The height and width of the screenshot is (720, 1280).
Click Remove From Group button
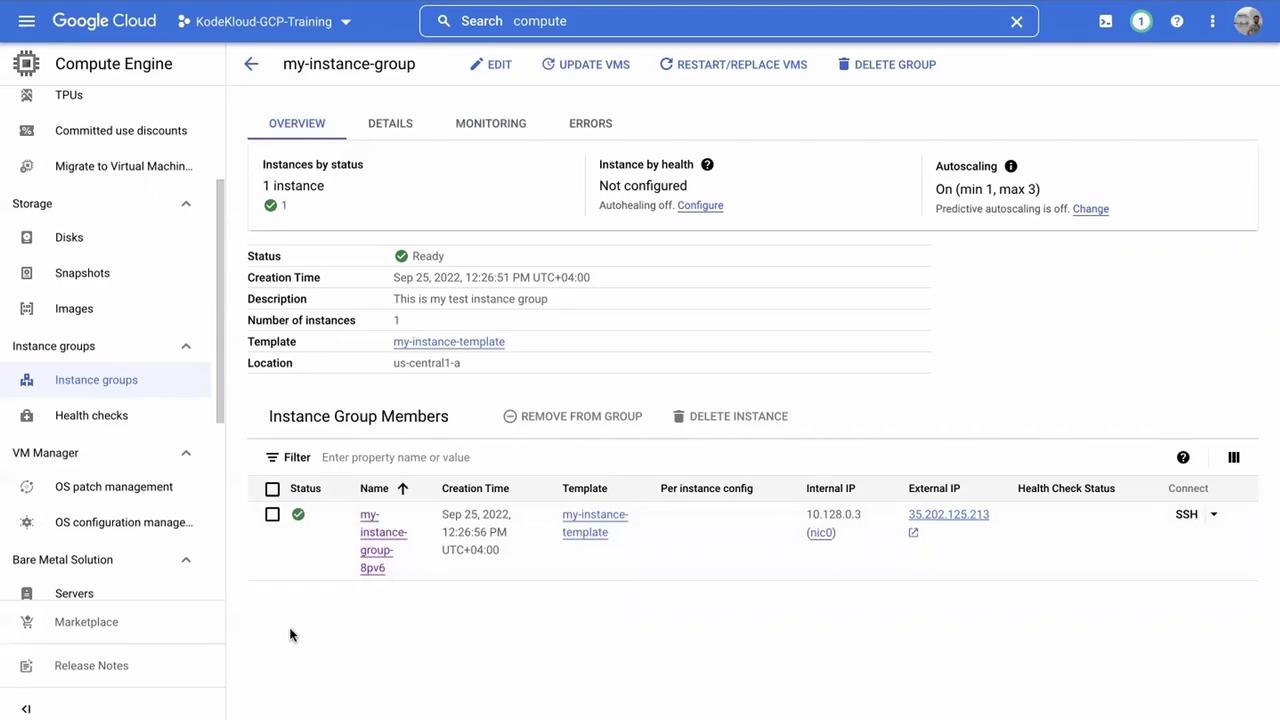(573, 416)
